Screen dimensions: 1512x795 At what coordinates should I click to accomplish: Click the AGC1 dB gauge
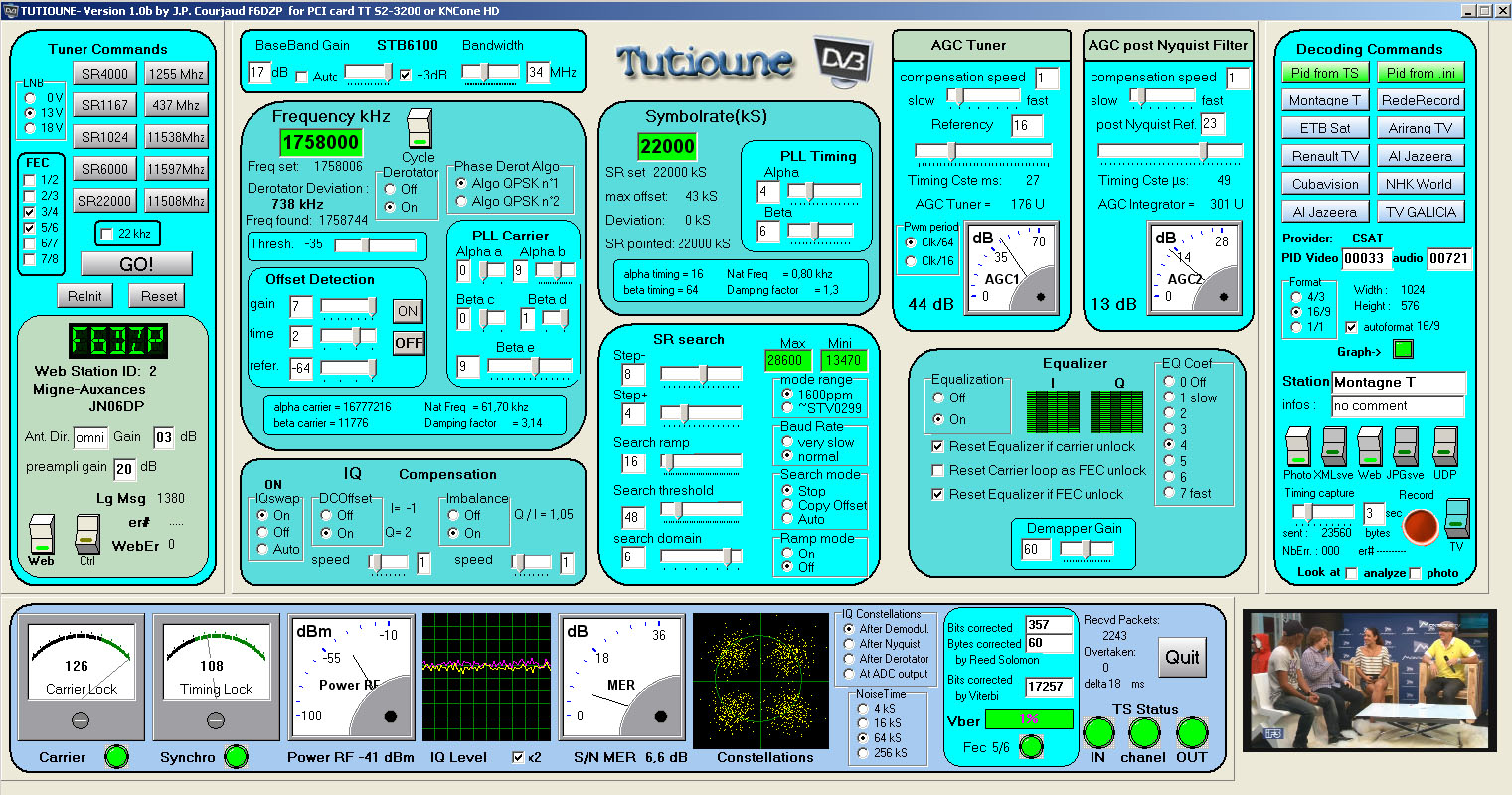click(x=1012, y=267)
